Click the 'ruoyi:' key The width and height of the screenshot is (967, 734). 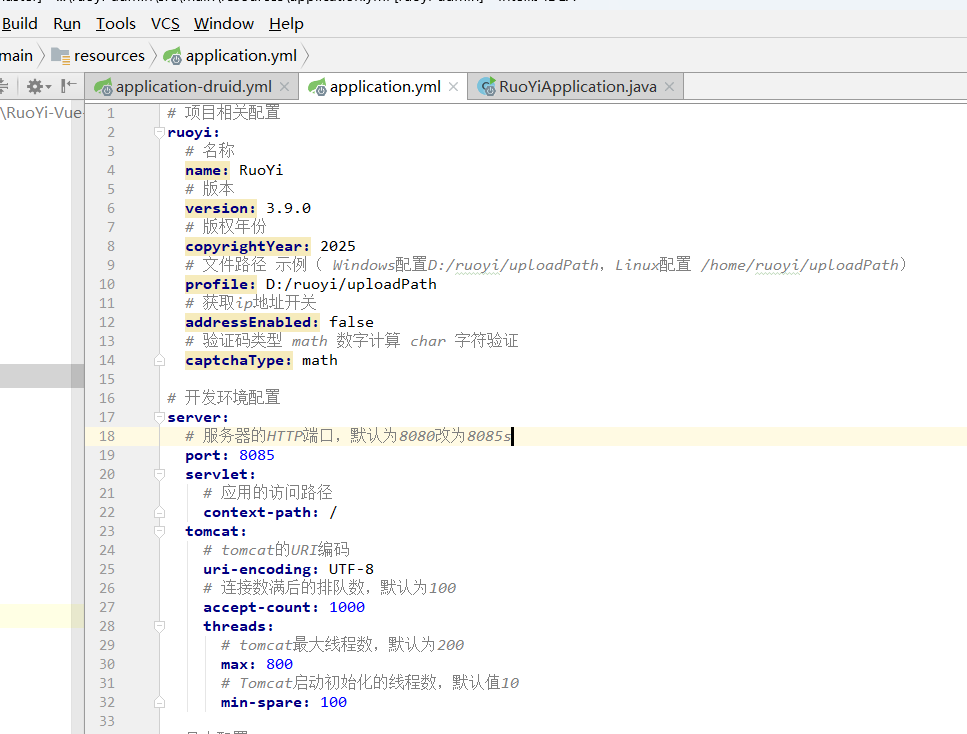tap(193, 132)
